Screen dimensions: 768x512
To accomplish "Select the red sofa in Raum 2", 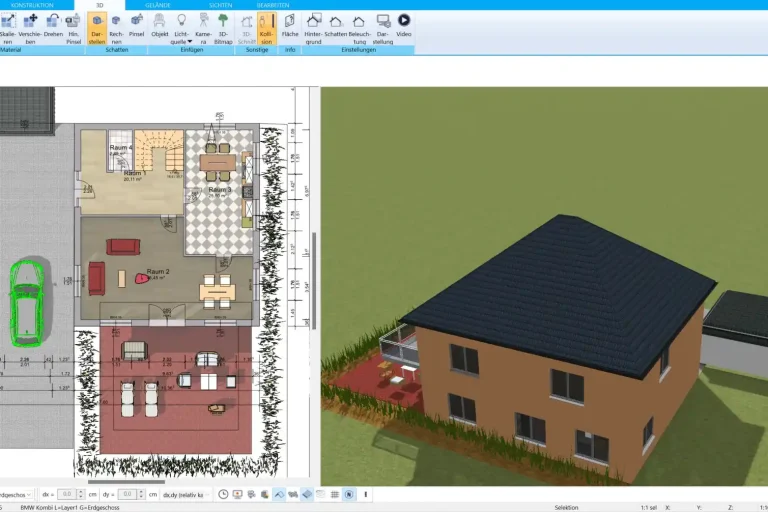I will point(123,247).
